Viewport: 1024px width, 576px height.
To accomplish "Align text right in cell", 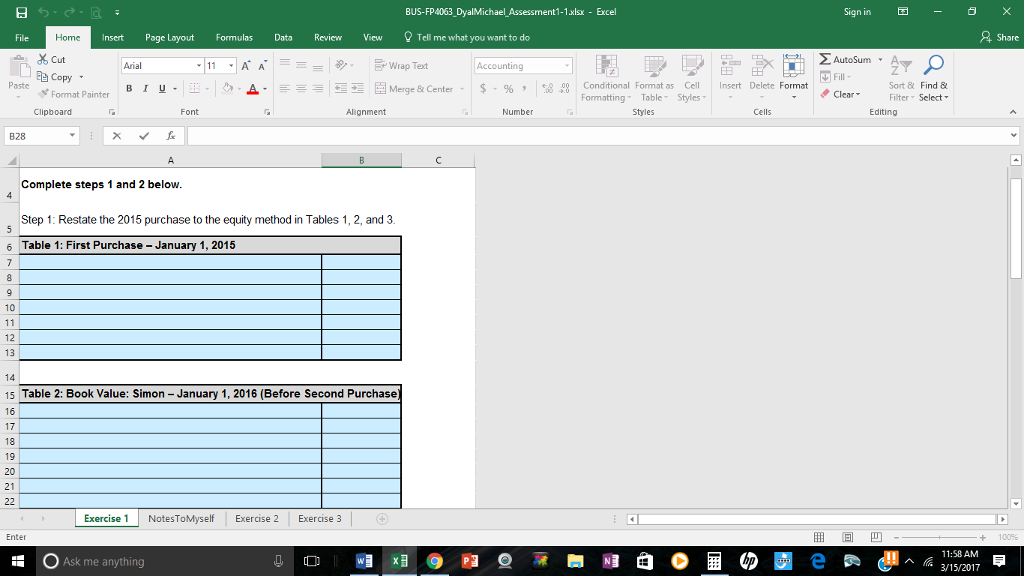I will pyautogui.click(x=317, y=89).
